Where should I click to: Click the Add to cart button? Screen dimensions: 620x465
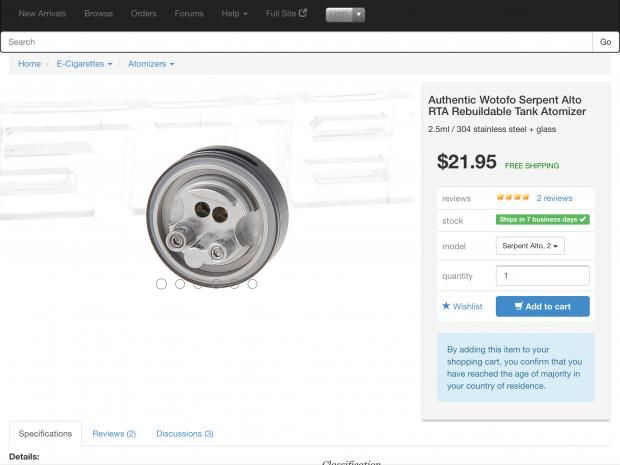542,306
